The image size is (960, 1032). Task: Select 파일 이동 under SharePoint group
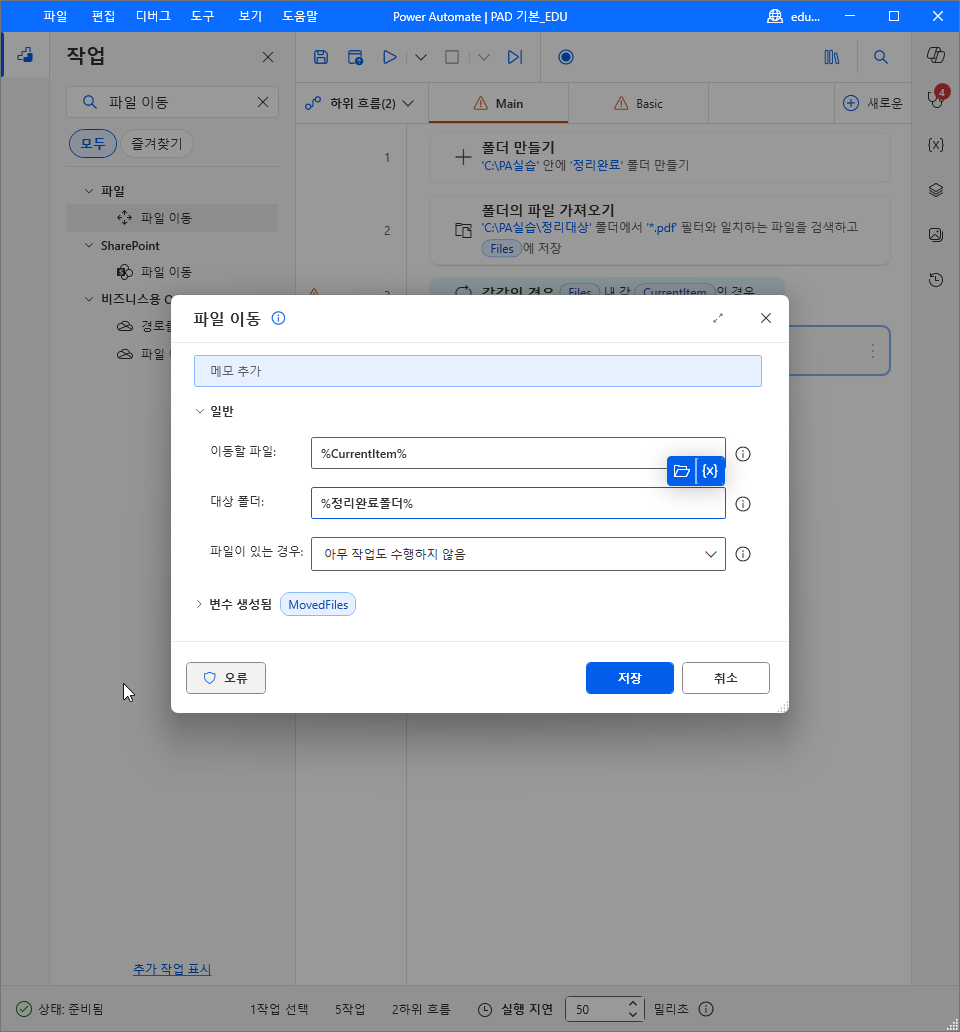click(166, 272)
